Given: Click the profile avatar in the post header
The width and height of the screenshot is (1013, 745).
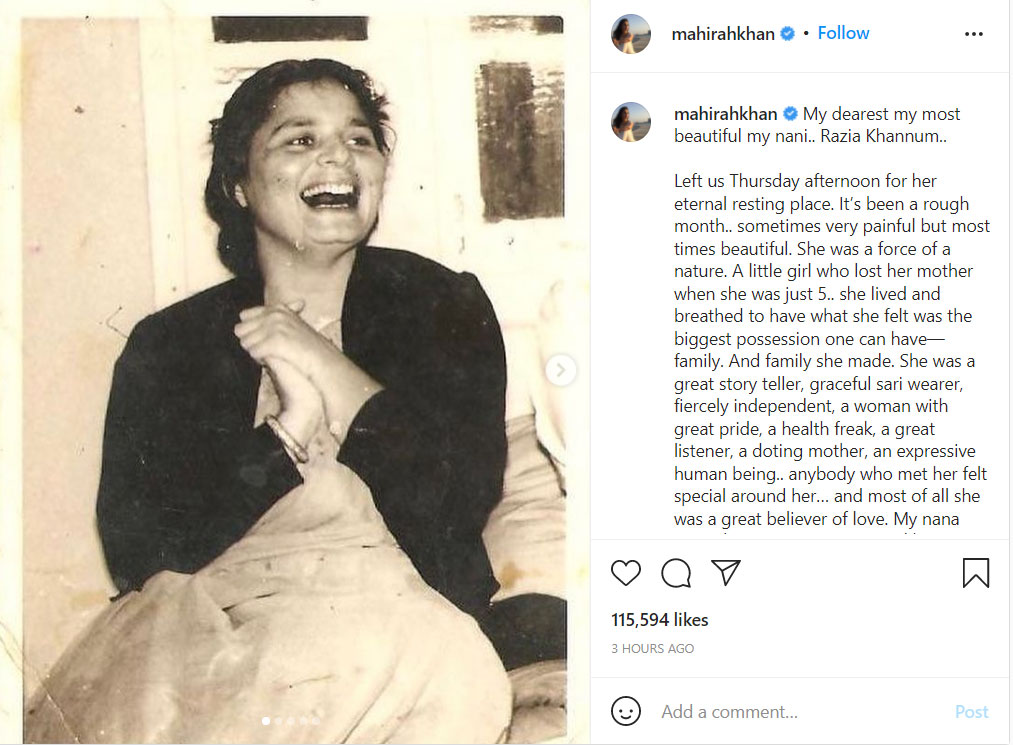Looking at the screenshot, I should 631,34.
